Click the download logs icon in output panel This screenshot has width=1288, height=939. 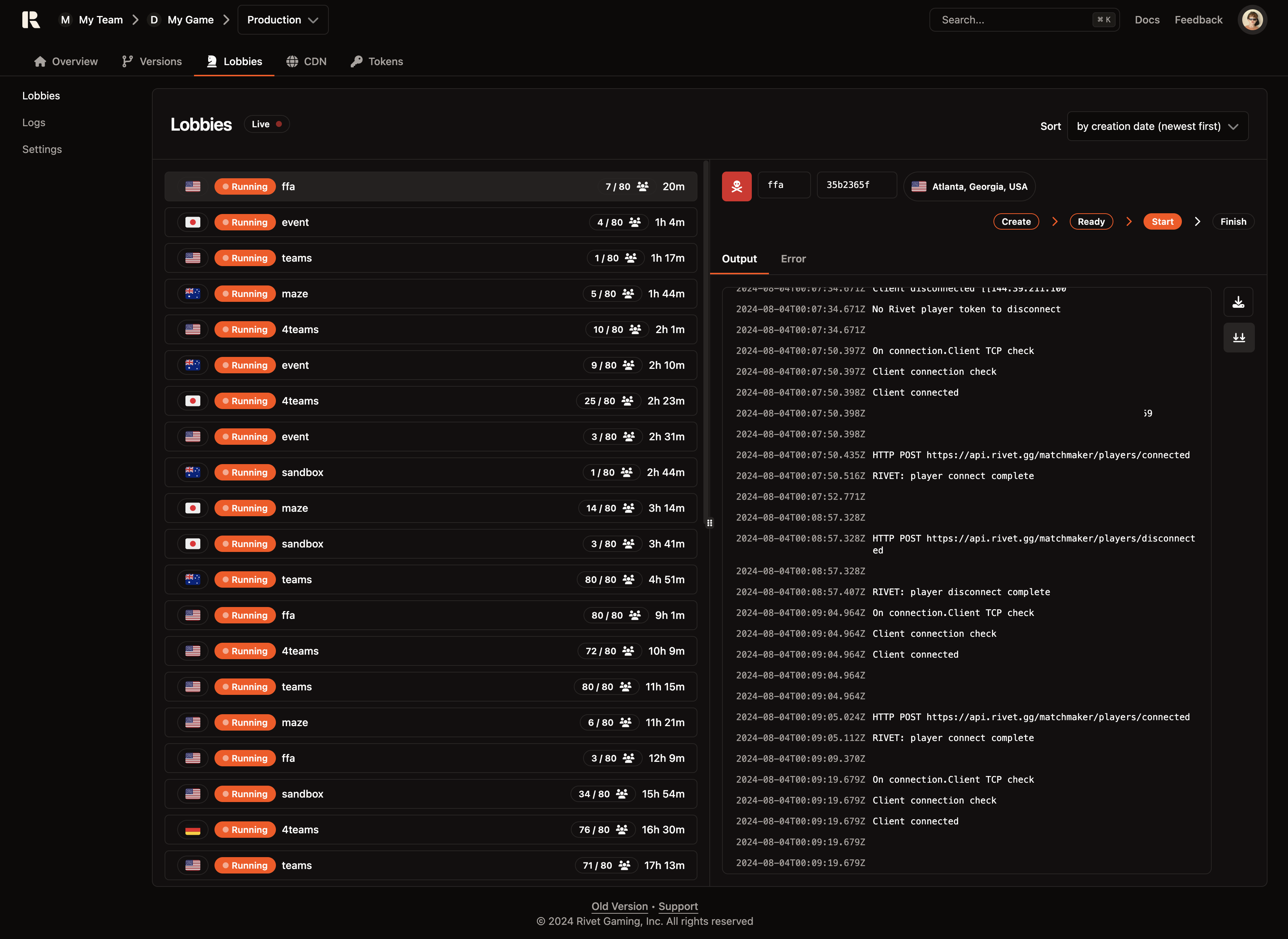pyautogui.click(x=1238, y=302)
